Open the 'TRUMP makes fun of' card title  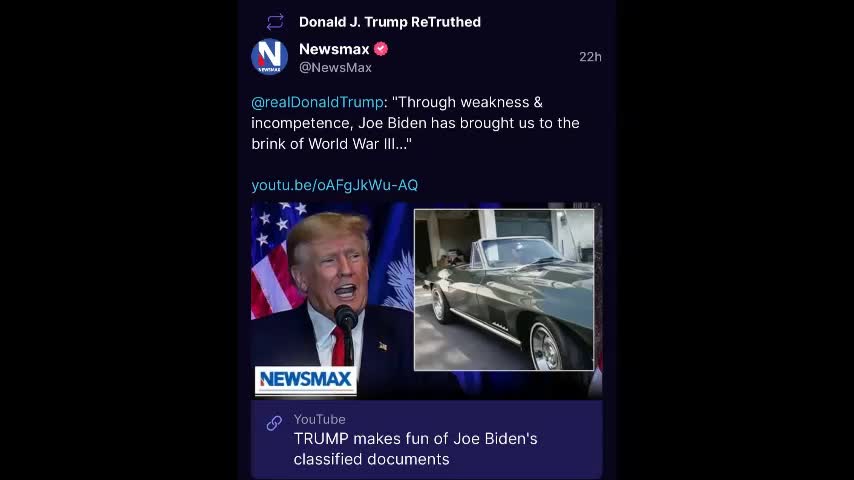point(416,449)
